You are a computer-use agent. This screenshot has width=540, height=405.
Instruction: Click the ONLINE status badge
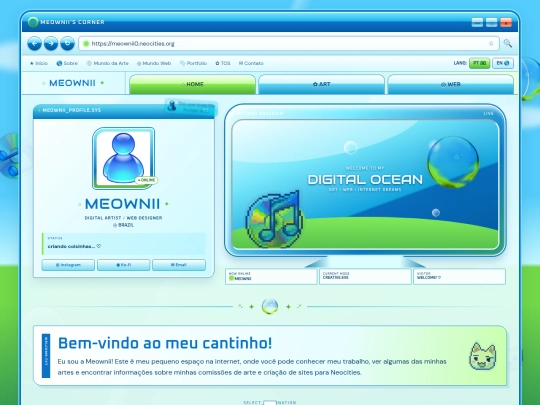point(146,180)
